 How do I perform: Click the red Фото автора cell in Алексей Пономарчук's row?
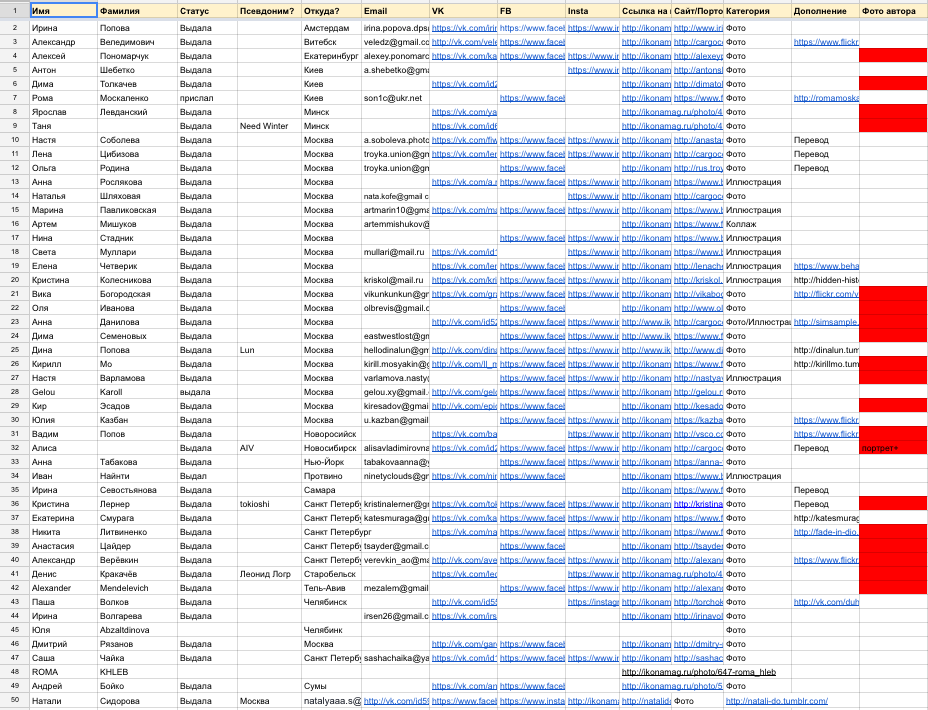pyautogui.click(x=893, y=56)
